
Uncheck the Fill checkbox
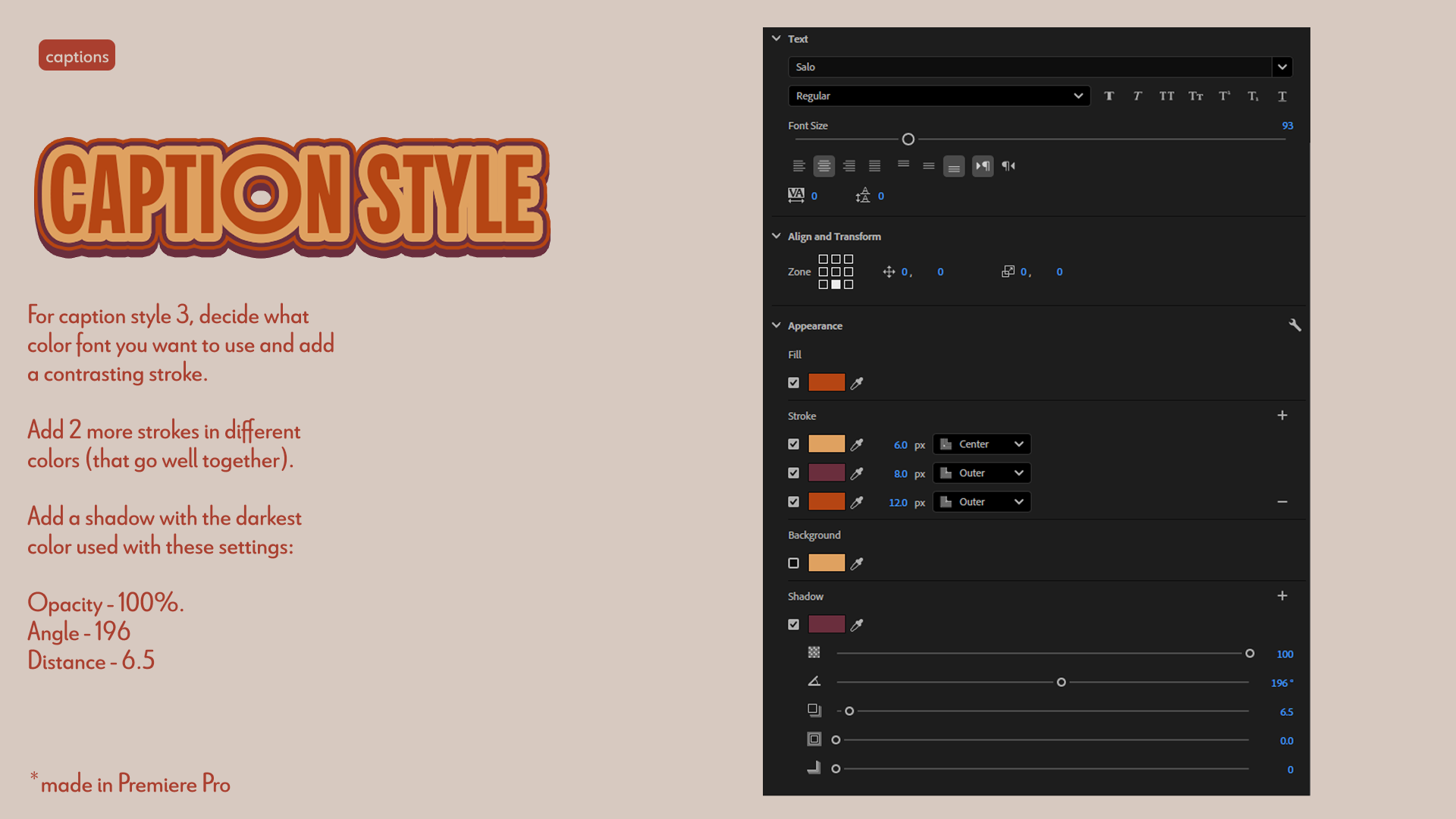793,383
